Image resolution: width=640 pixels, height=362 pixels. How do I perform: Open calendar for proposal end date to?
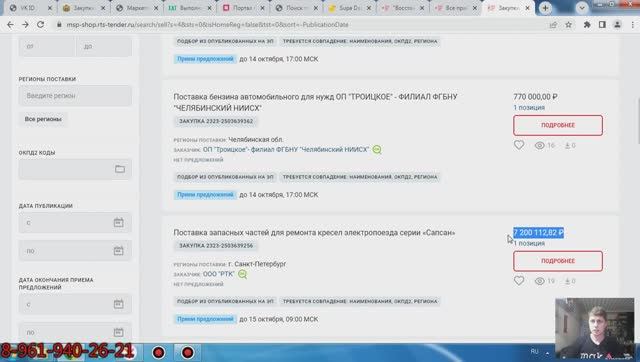[118, 332]
